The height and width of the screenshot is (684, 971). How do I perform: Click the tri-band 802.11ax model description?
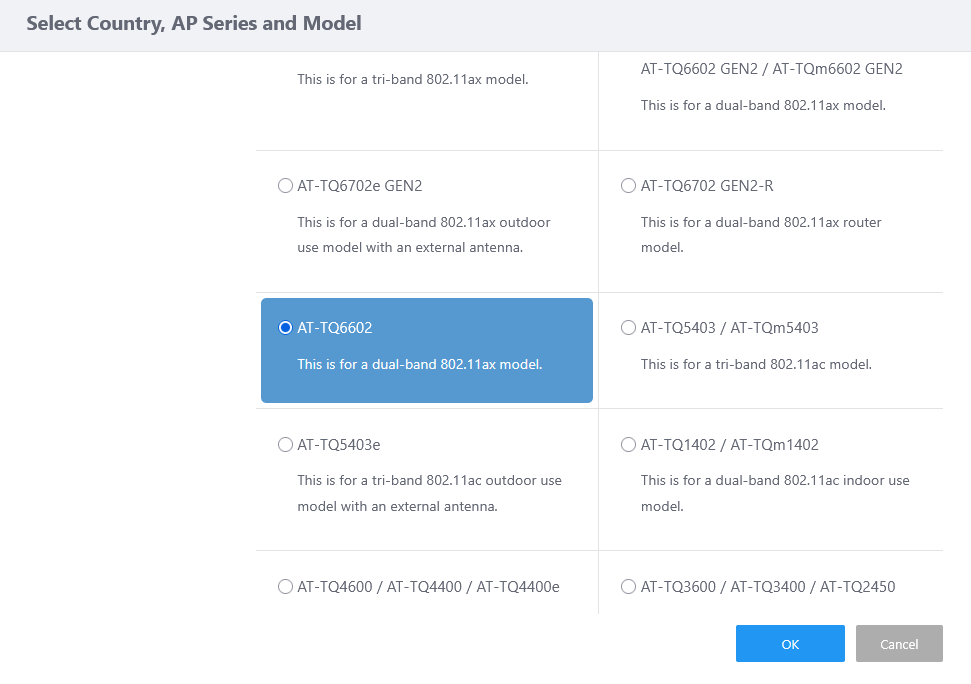point(412,78)
